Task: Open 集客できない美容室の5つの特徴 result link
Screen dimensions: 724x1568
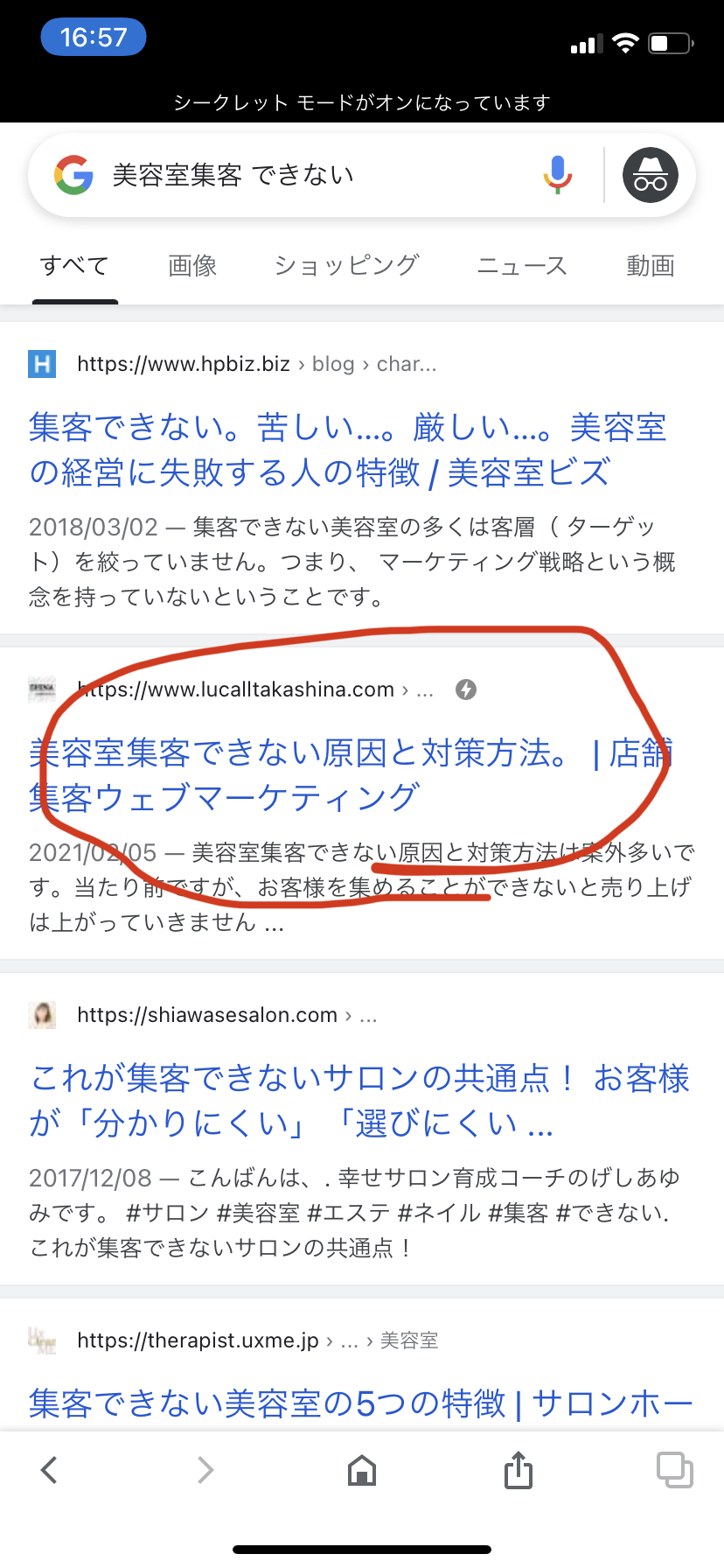Action: coord(360,1403)
